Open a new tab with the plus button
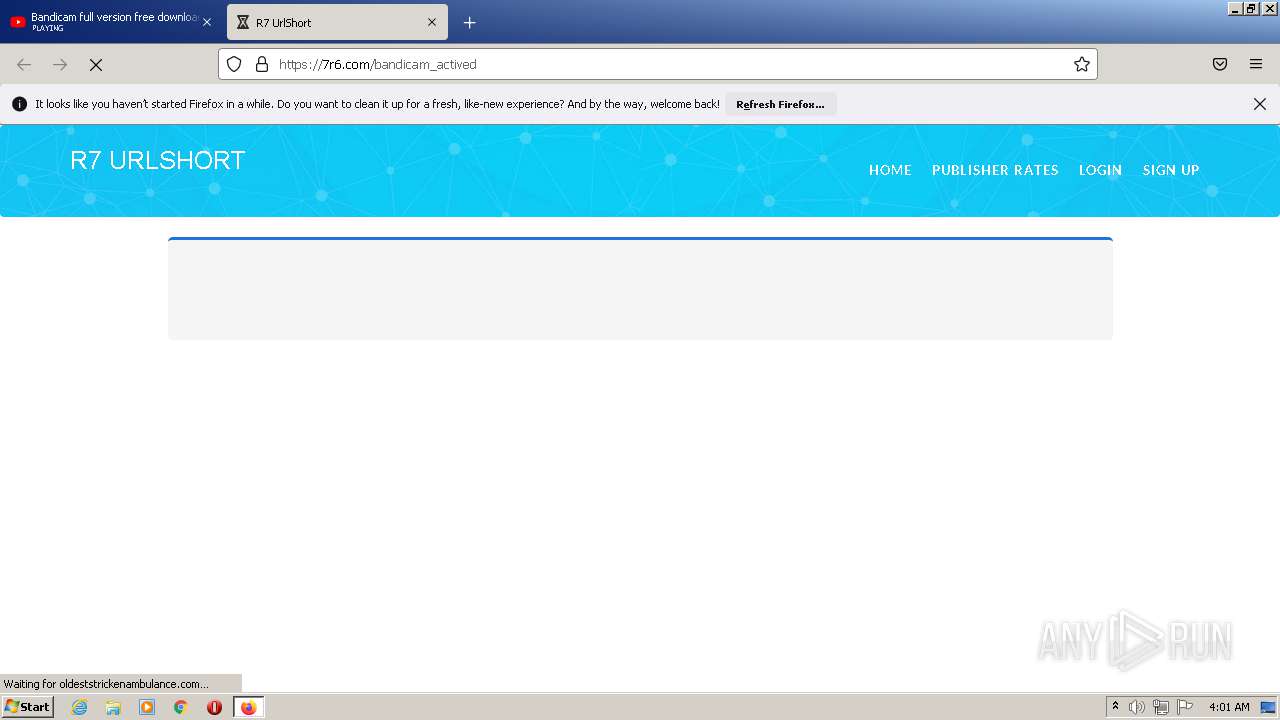Viewport: 1280px width, 720px height. pos(469,22)
